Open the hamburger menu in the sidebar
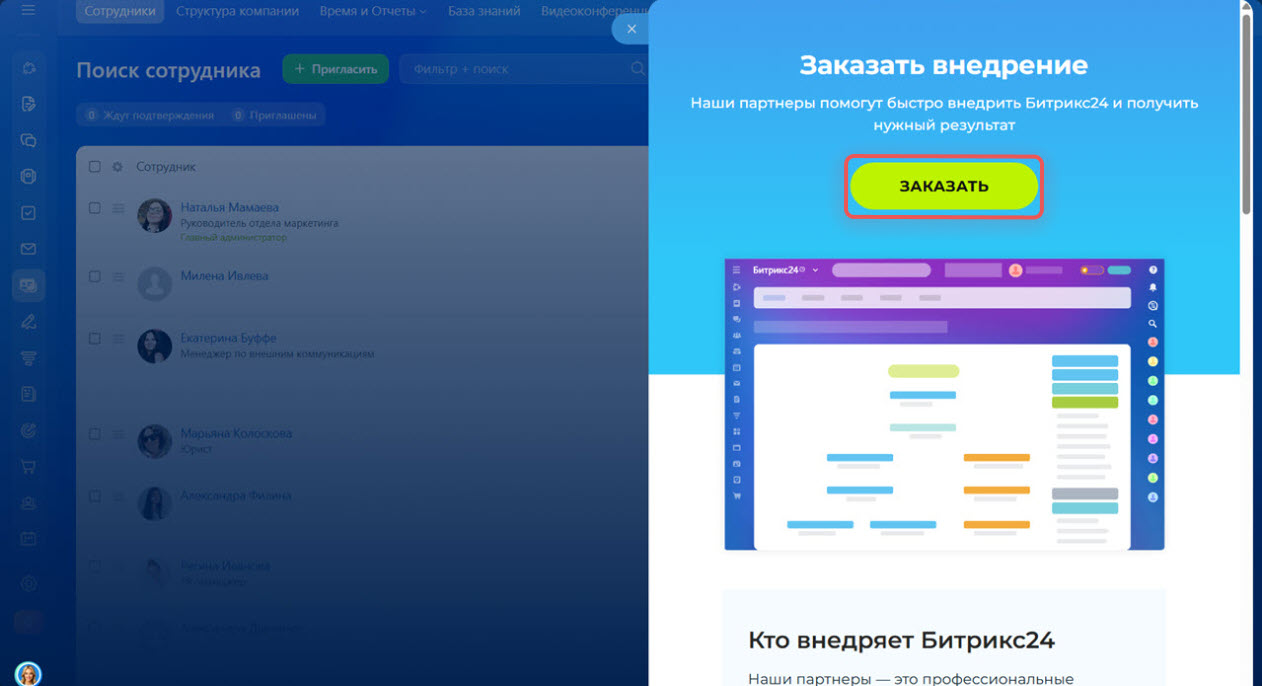This screenshot has height=686, width=1262. pyautogui.click(x=28, y=11)
